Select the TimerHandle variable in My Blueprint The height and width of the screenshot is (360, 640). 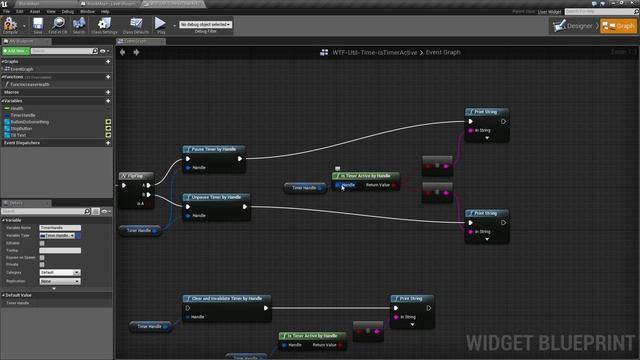[x=23, y=115]
